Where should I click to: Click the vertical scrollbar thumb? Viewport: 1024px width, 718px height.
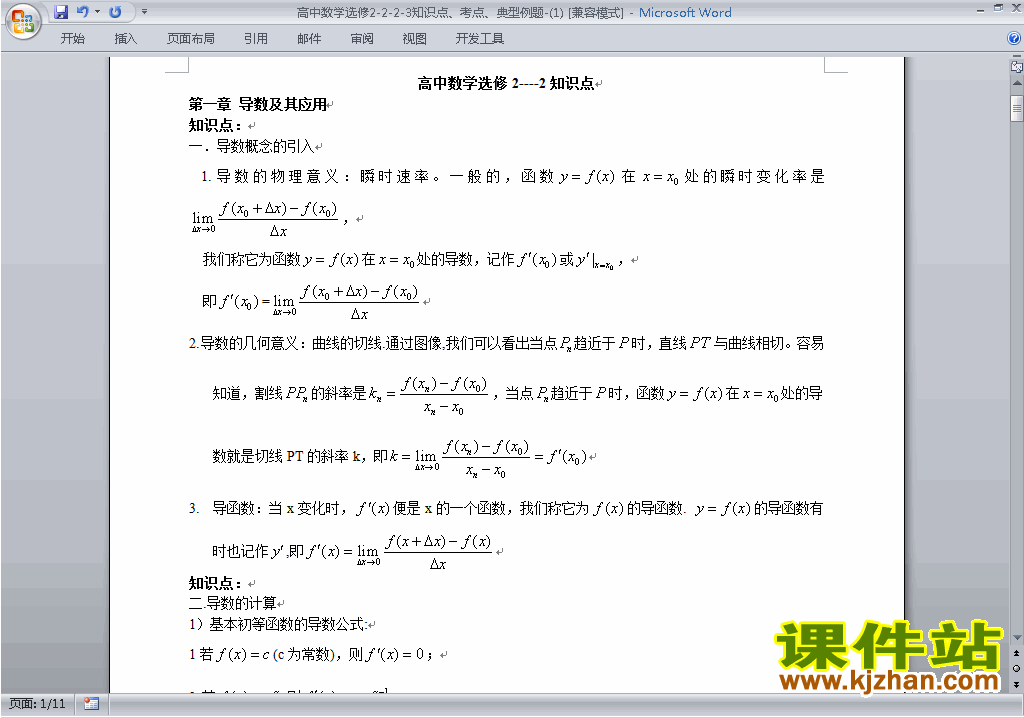click(1016, 108)
